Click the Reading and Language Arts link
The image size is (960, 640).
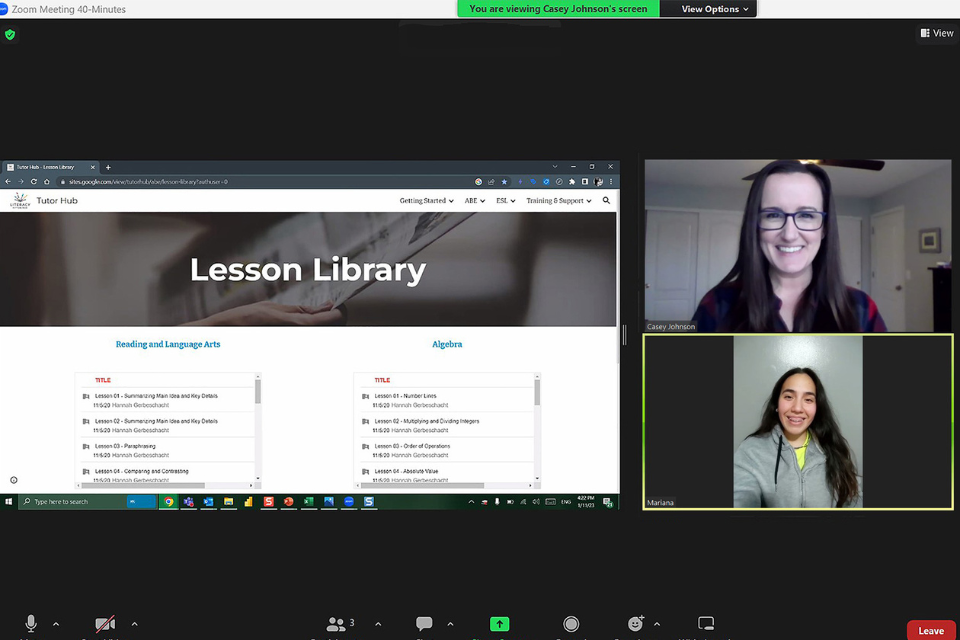pyautogui.click(x=168, y=344)
